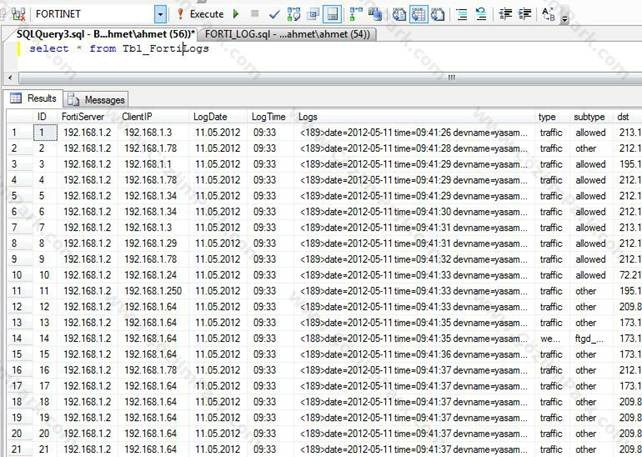Toggle IntelliSense enabled button
This screenshot has width=642, height=457.
point(332,14)
